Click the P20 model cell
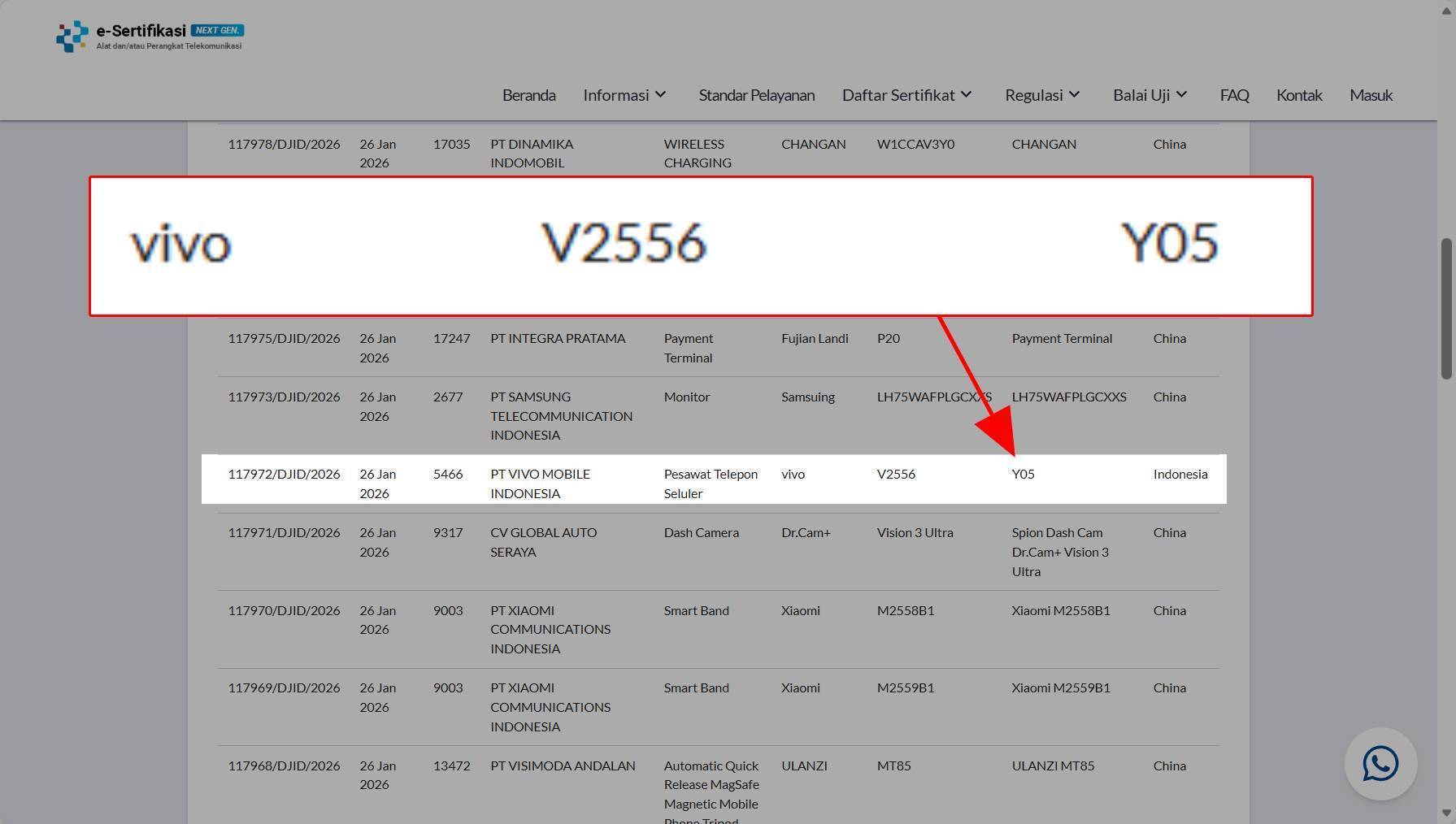1456x824 pixels. pyautogui.click(x=888, y=338)
